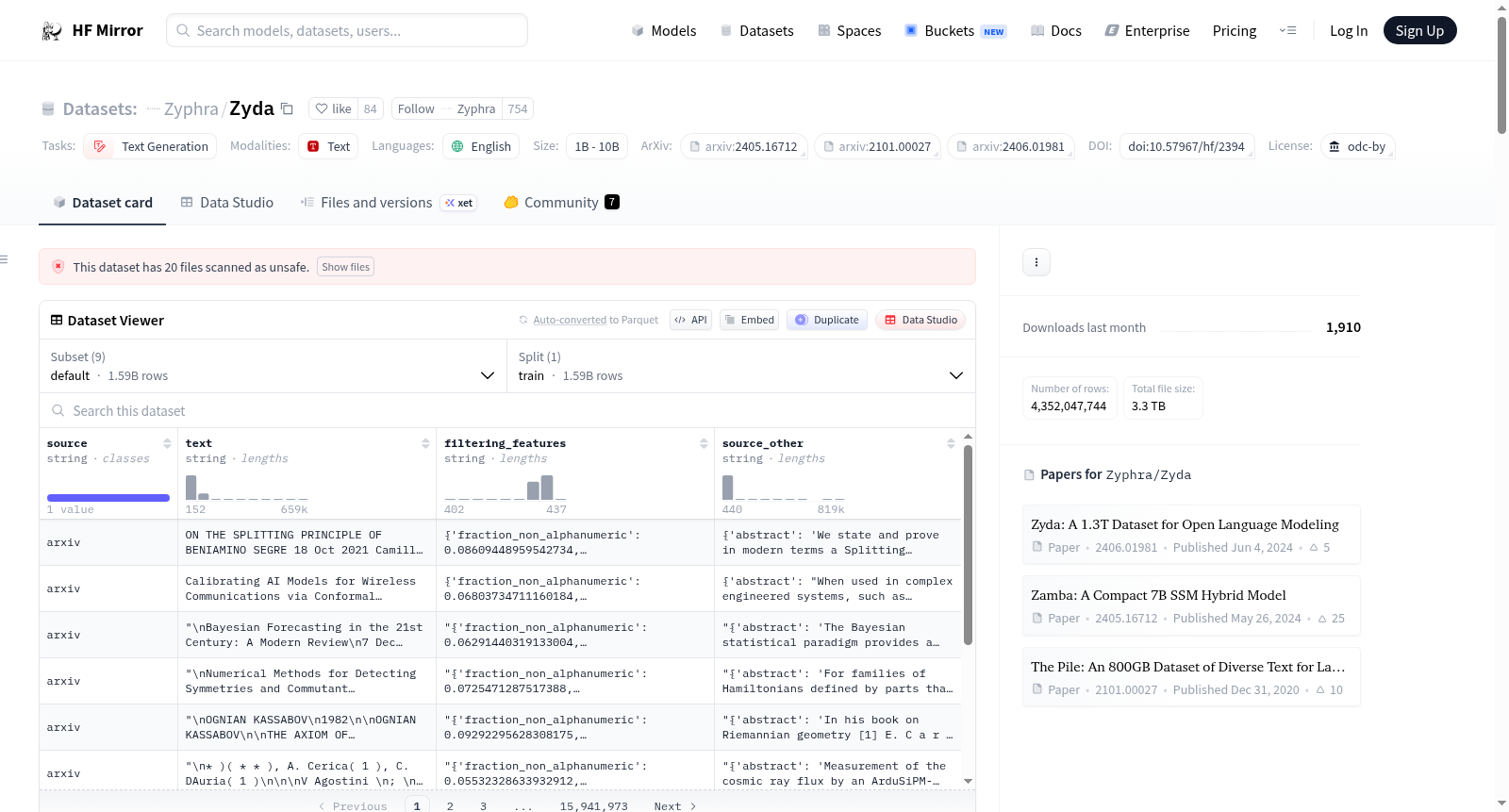This screenshot has height=812, width=1509.
Task: Expand the Split train dropdown
Action: point(741,366)
